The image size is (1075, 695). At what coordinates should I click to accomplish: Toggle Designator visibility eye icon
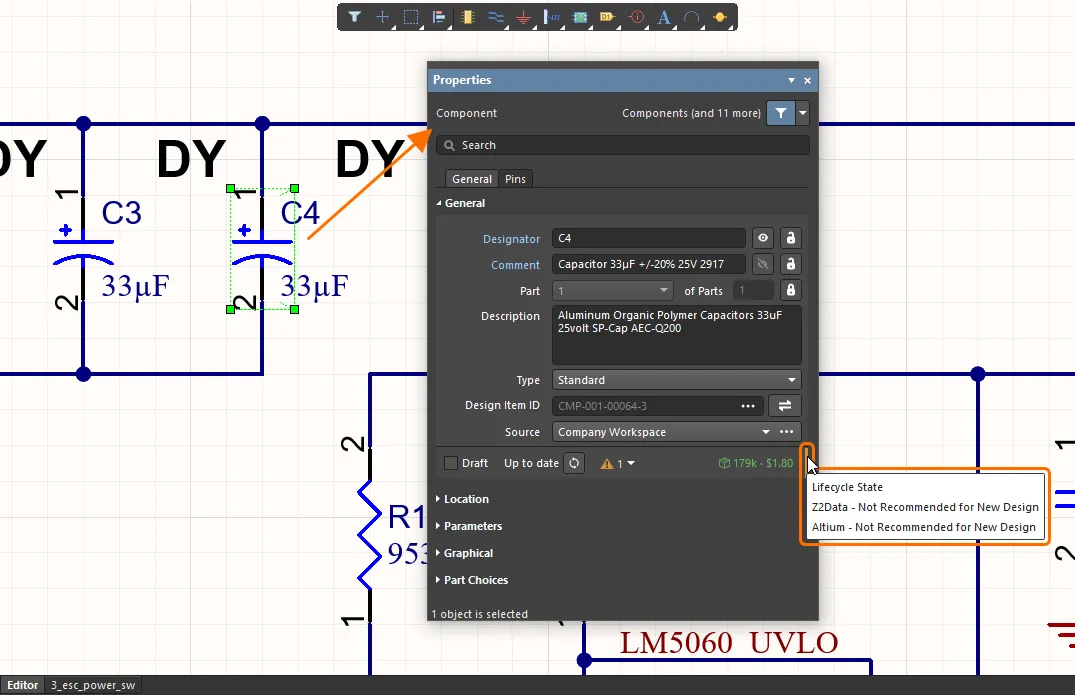click(x=763, y=238)
